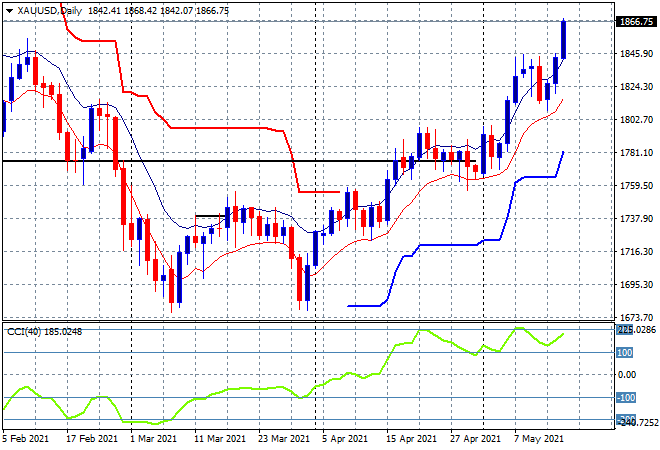Click the 23 Mar 2021 date label
The height and width of the screenshot is (450, 660).
pos(284,439)
